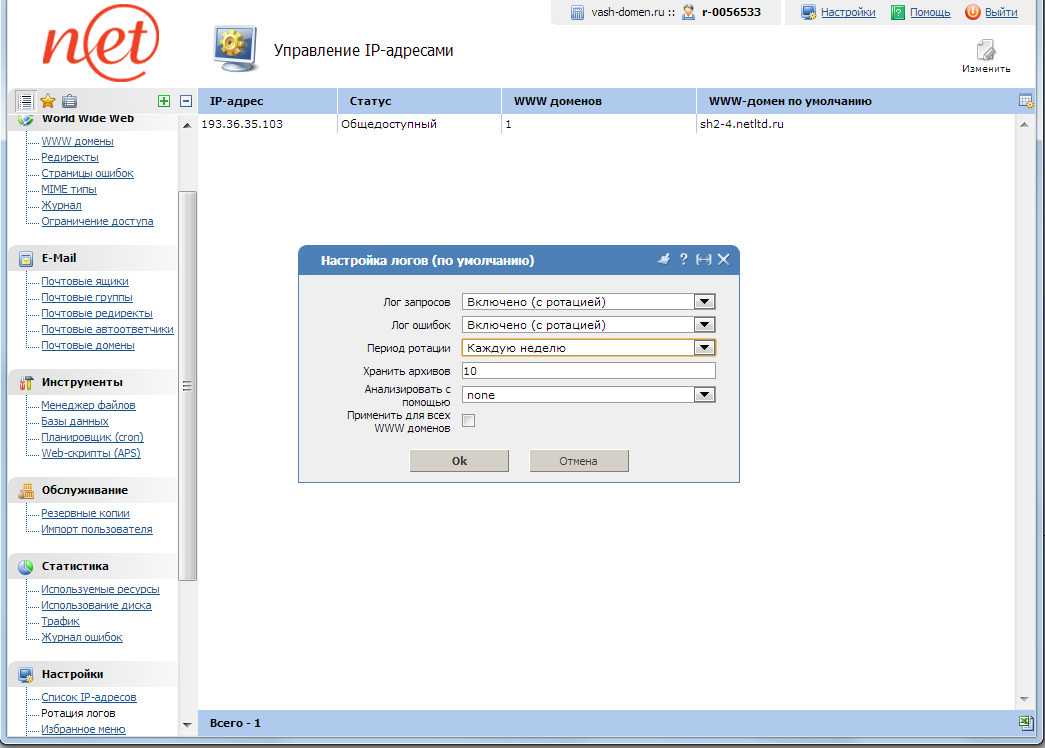
Task: Open the Лог запросов dropdown
Action: (x=704, y=301)
